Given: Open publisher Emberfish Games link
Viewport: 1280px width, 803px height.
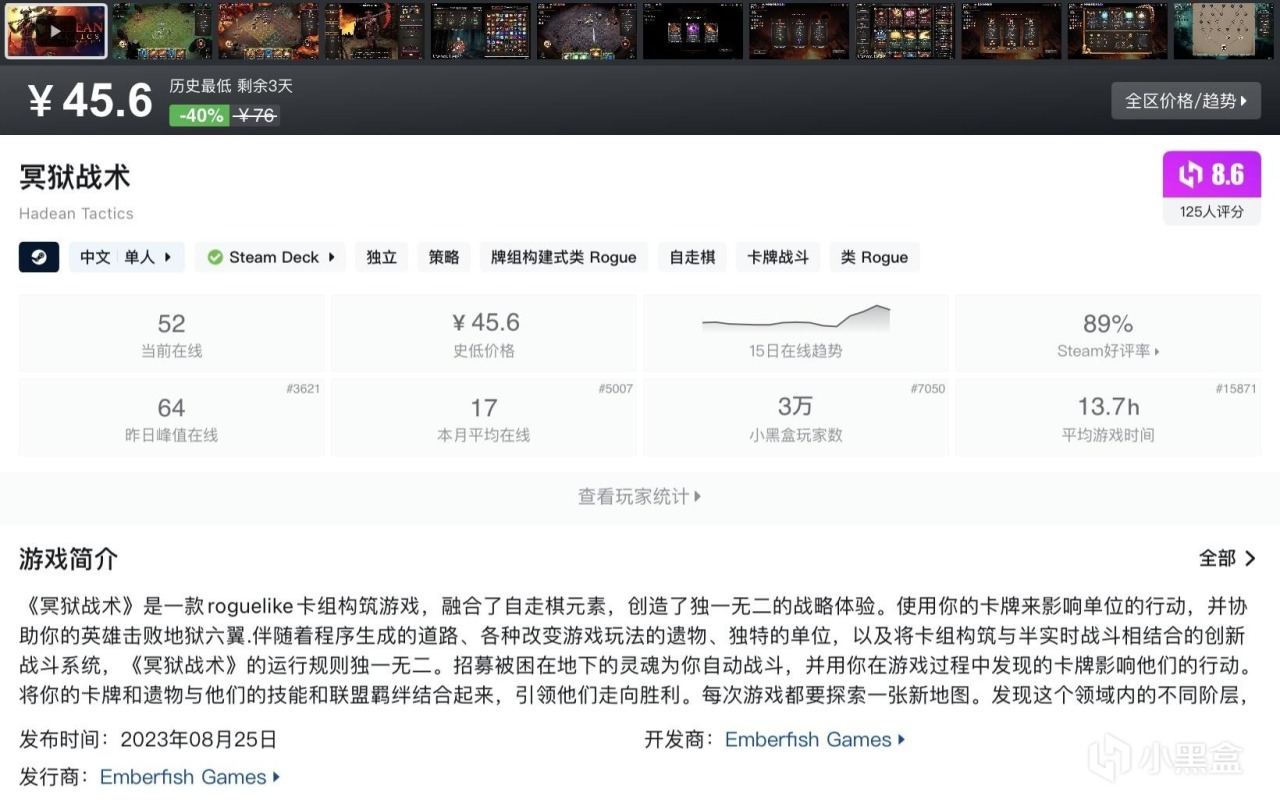Looking at the screenshot, I should coord(190,777).
